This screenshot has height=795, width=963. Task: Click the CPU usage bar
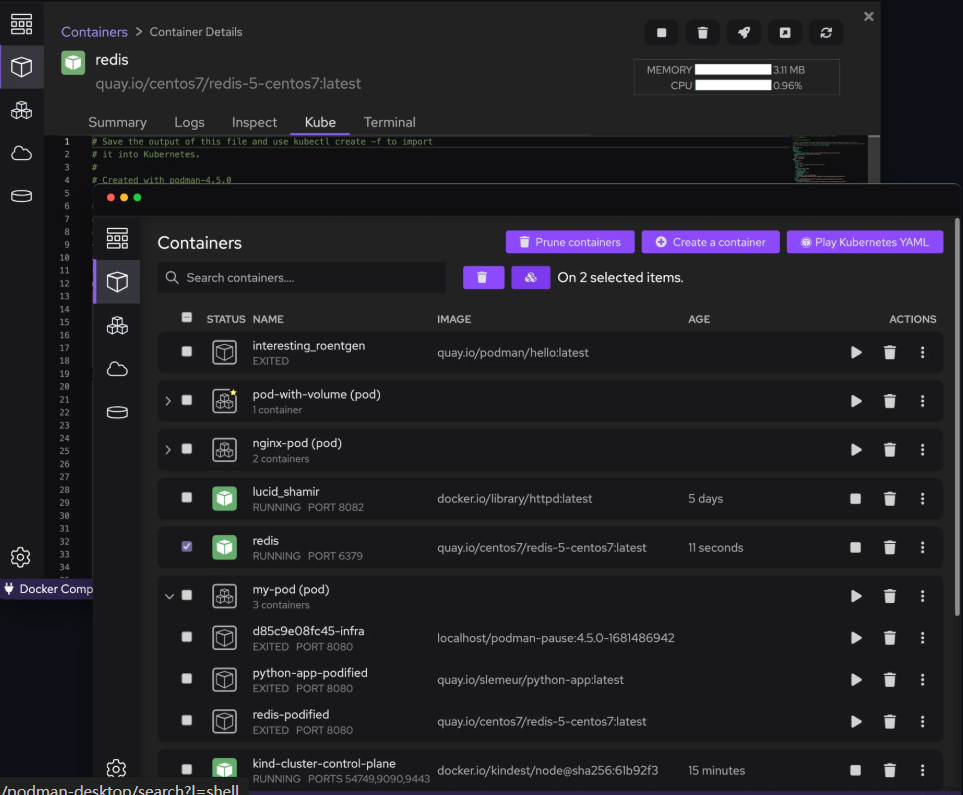[733, 85]
